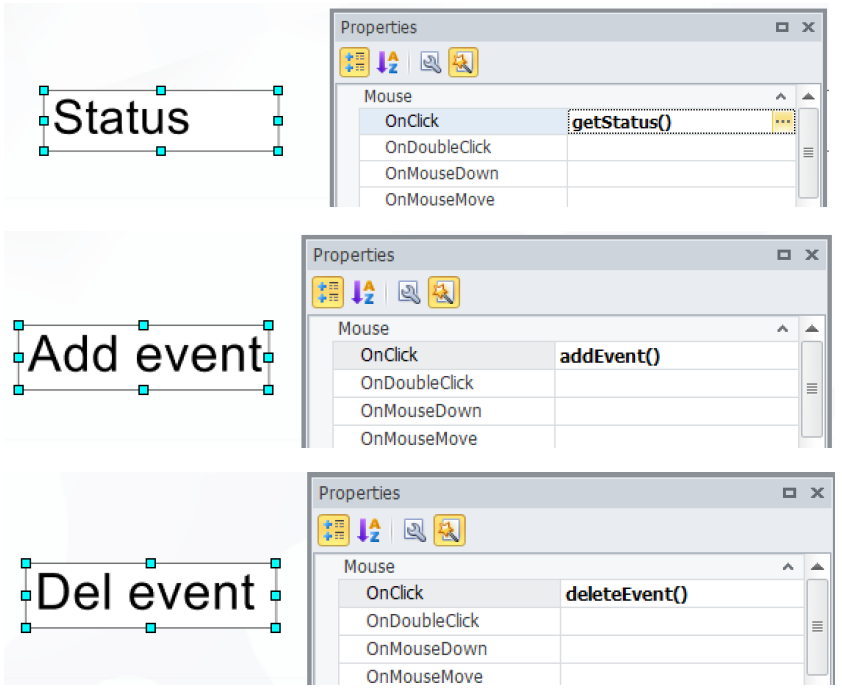842x698 pixels.
Task: Close the deleteEvent Properties panel
Action: point(817,493)
